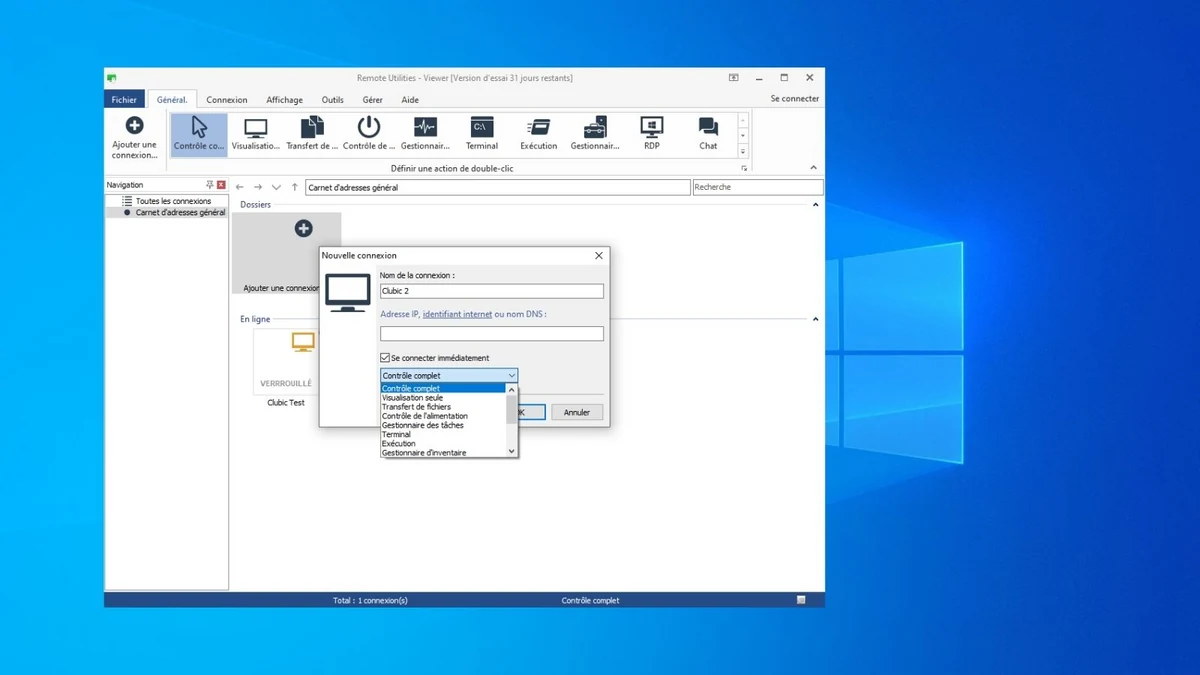
Task: Click dropdown list scroll-down arrow
Action: [x=512, y=452]
